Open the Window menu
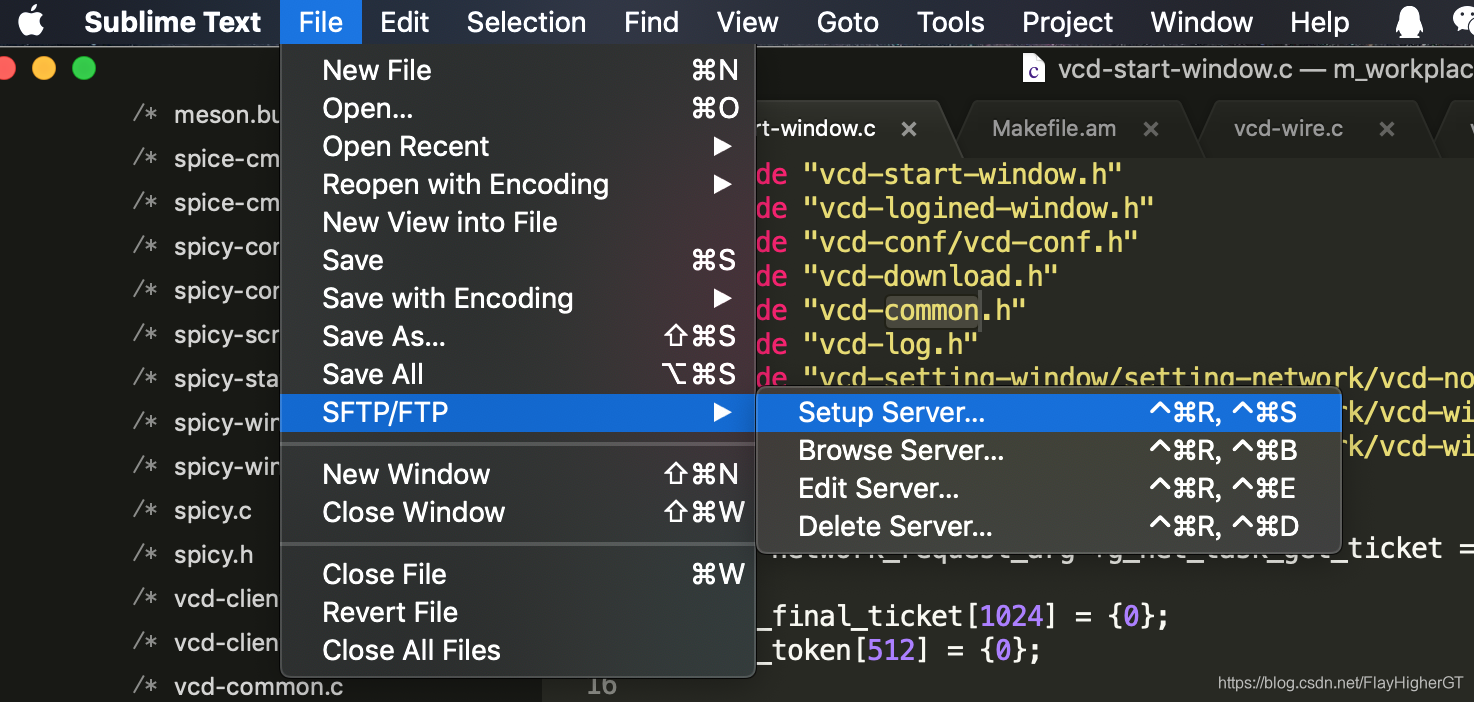 click(x=1201, y=22)
